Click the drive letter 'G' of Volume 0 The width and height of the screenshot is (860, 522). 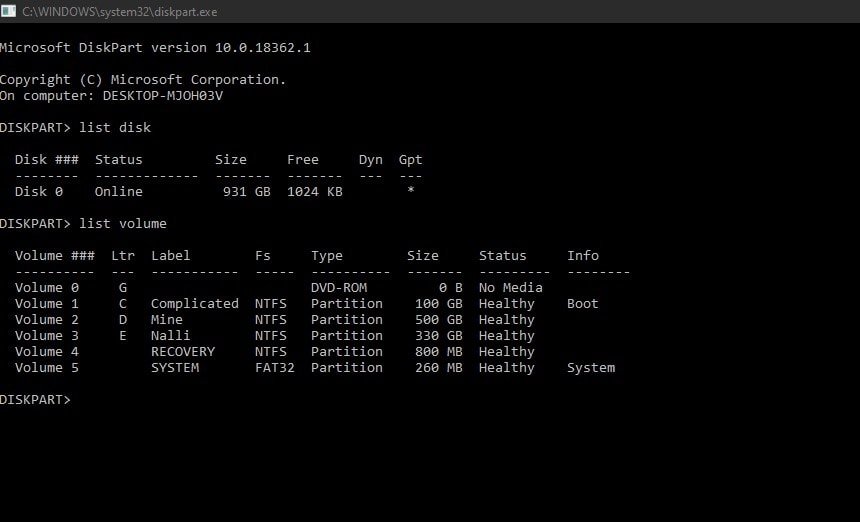click(123, 288)
